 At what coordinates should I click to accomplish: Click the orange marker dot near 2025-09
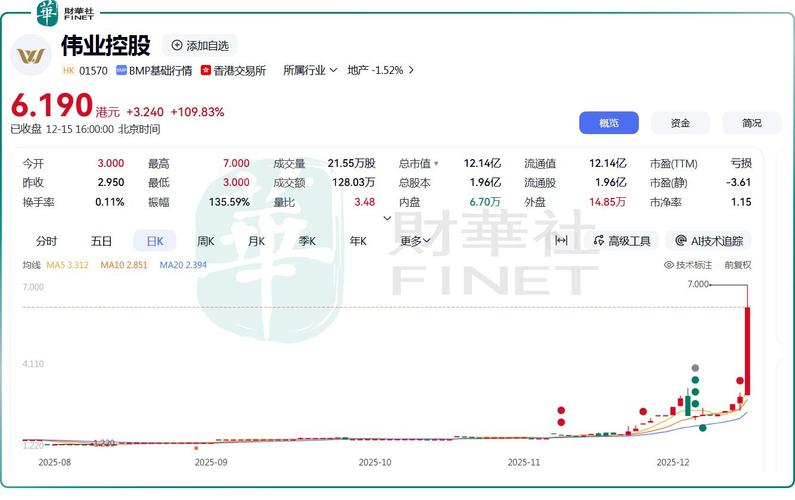196,448
